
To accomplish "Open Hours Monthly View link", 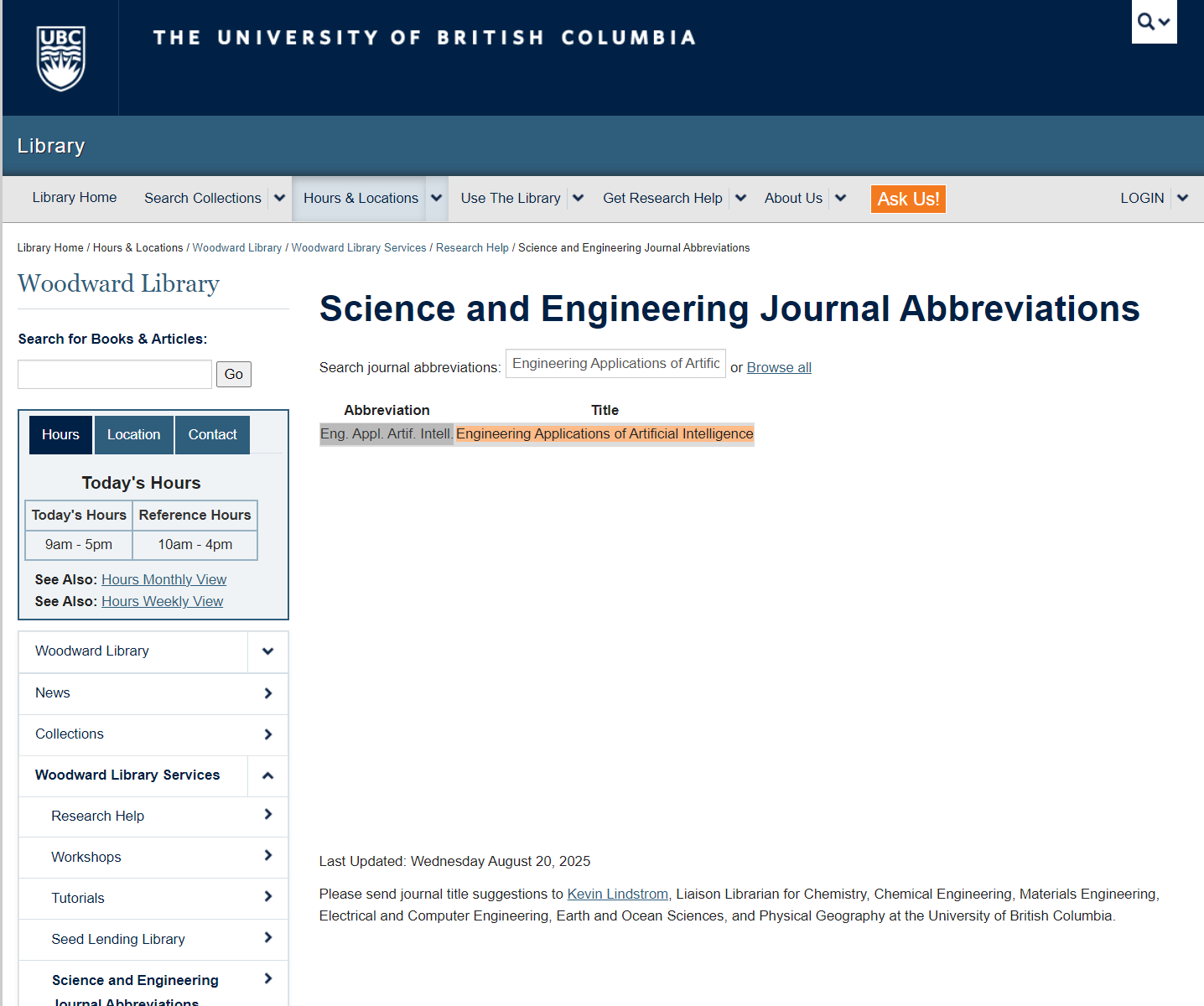I will (x=163, y=580).
